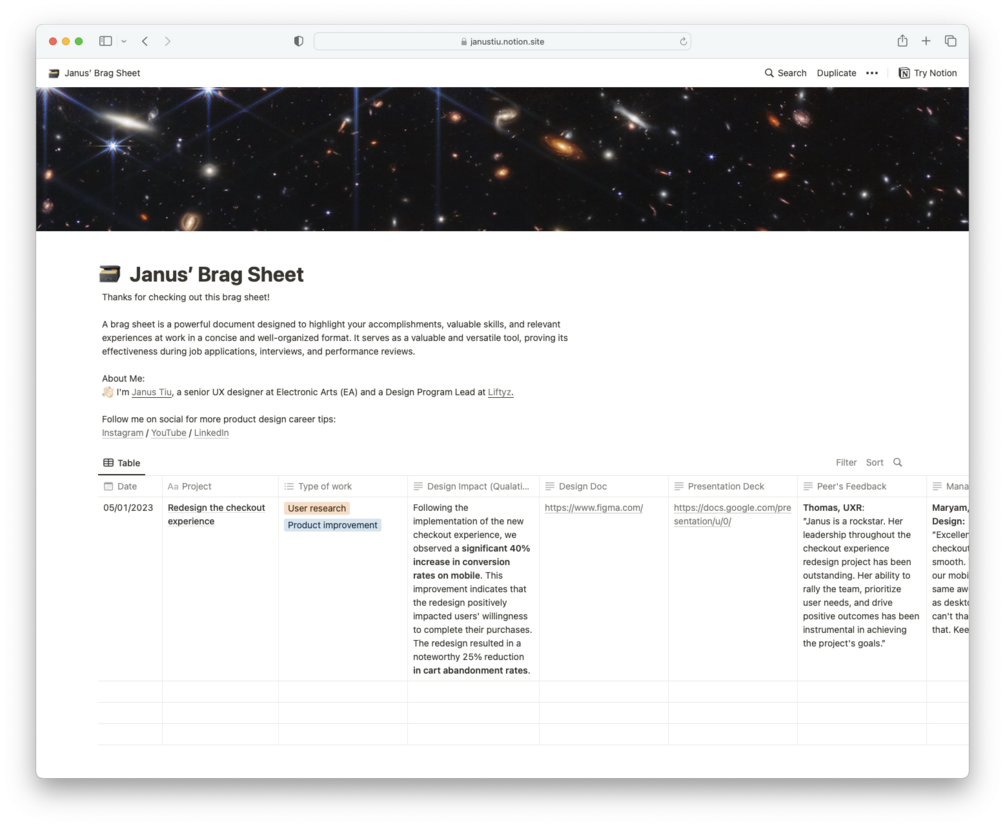Click the Design Impact column header
Viewport: 1005px width, 826px height.
tap(473, 486)
